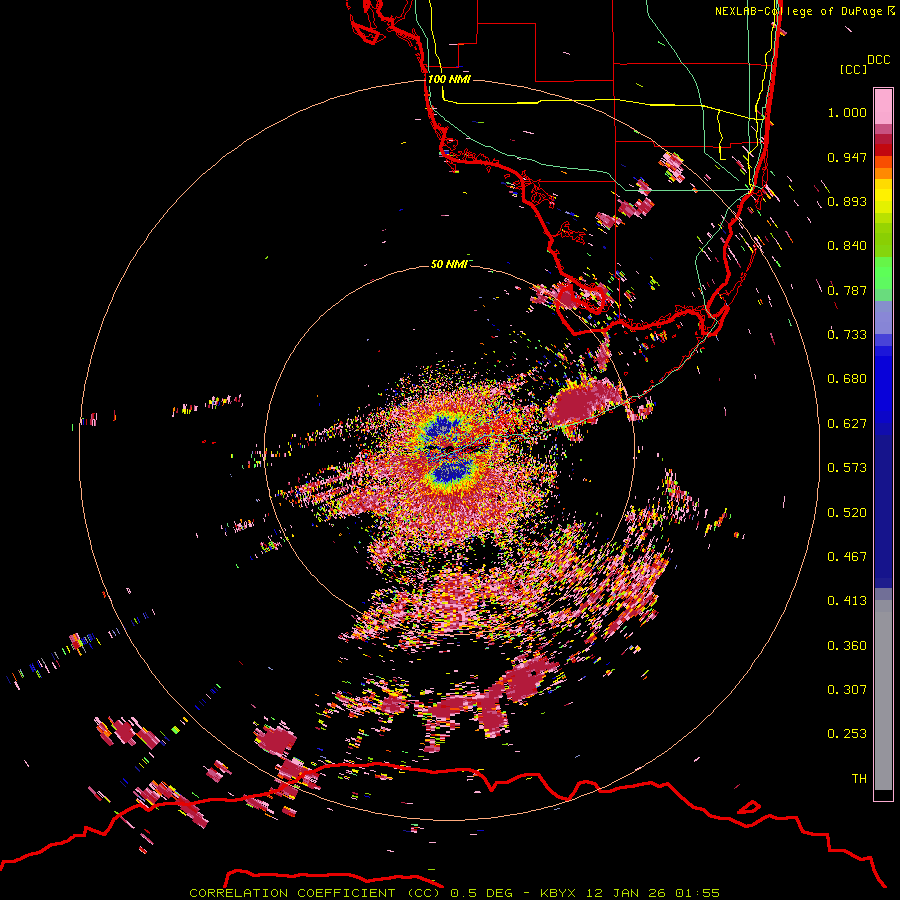Select the 0.573 scale label
The width and height of the screenshot is (900, 900).
(x=847, y=468)
